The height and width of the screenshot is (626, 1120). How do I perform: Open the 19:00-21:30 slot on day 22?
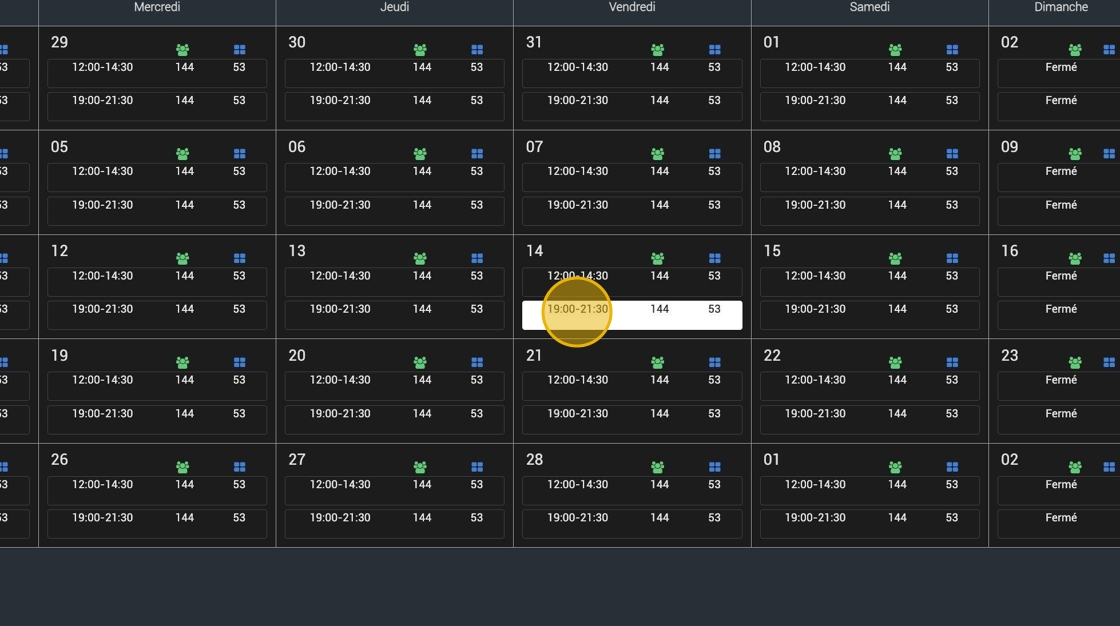[869, 420]
